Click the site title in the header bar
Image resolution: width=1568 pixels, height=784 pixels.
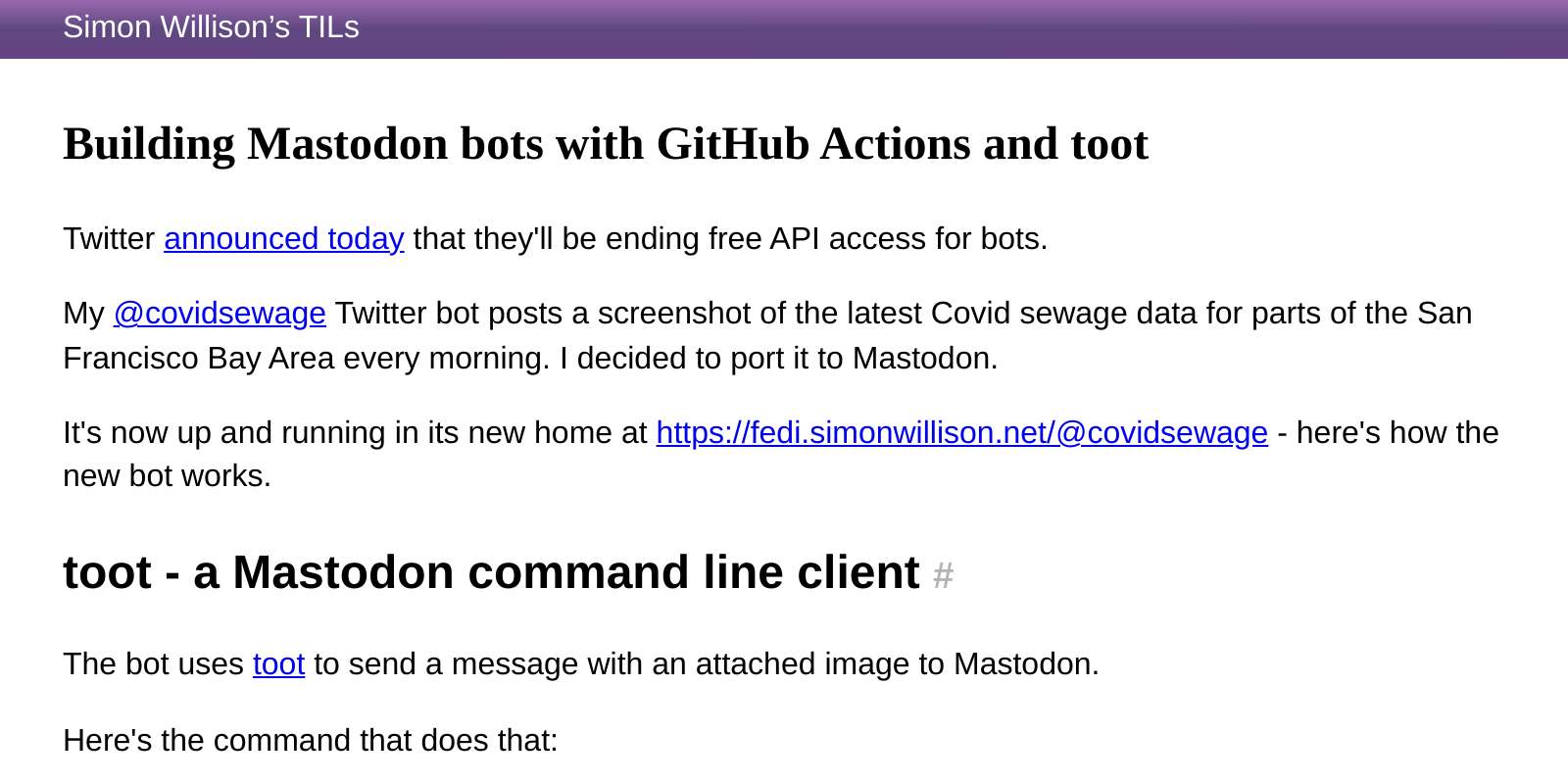click(x=211, y=27)
